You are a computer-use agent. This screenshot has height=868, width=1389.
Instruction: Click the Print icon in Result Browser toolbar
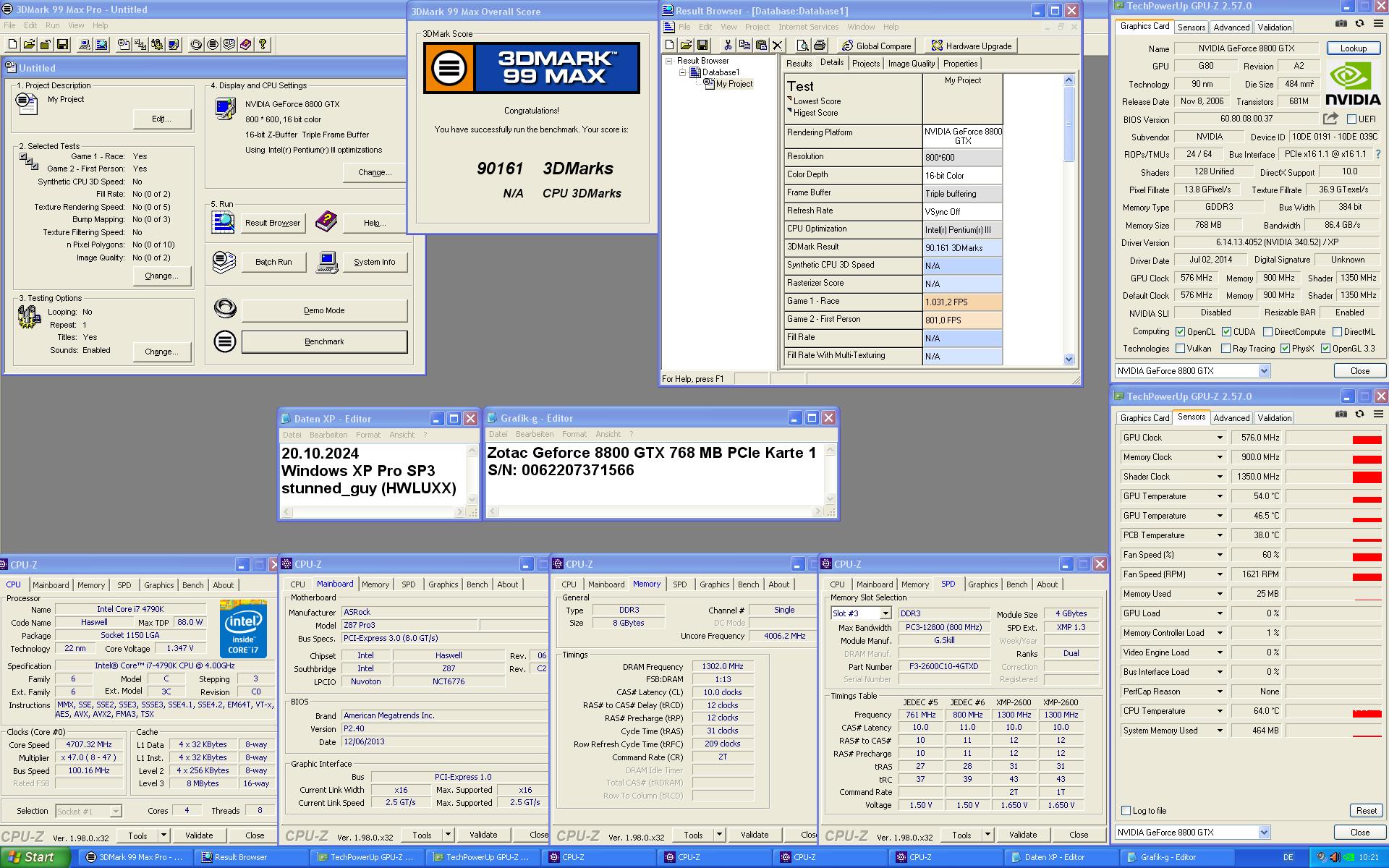tap(820, 45)
